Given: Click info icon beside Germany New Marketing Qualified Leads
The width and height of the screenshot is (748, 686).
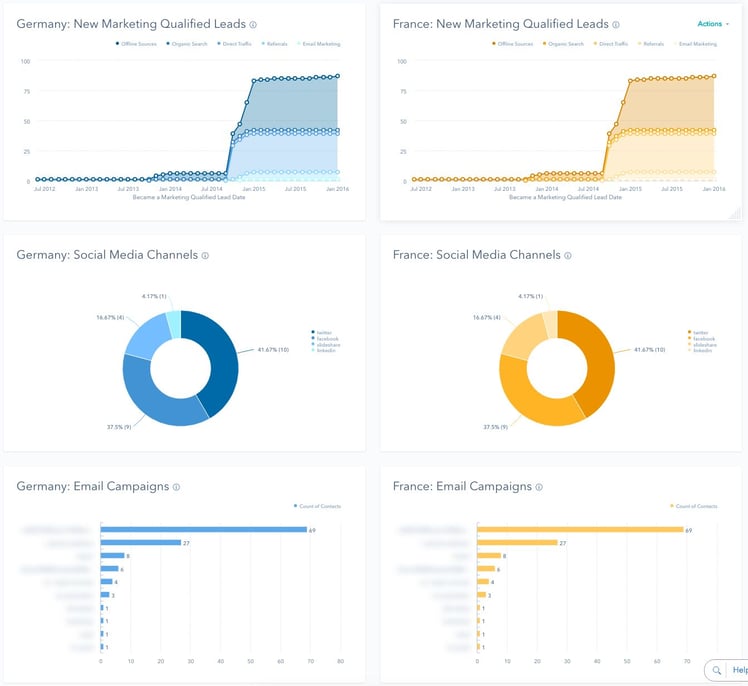Looking at the screenshot, I should tap(253, 25).
